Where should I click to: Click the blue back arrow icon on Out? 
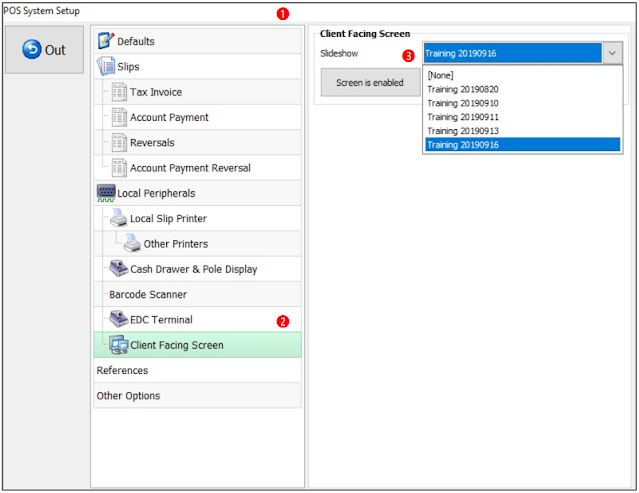click(x=32, y=49)
